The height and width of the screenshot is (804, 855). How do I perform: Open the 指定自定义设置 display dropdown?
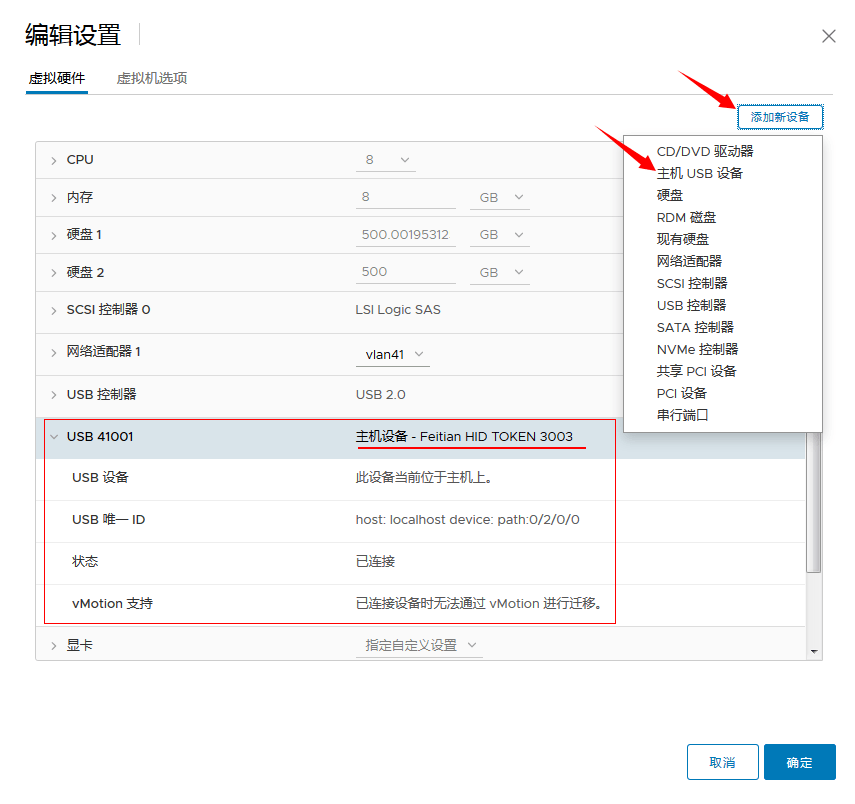point(420,645)
